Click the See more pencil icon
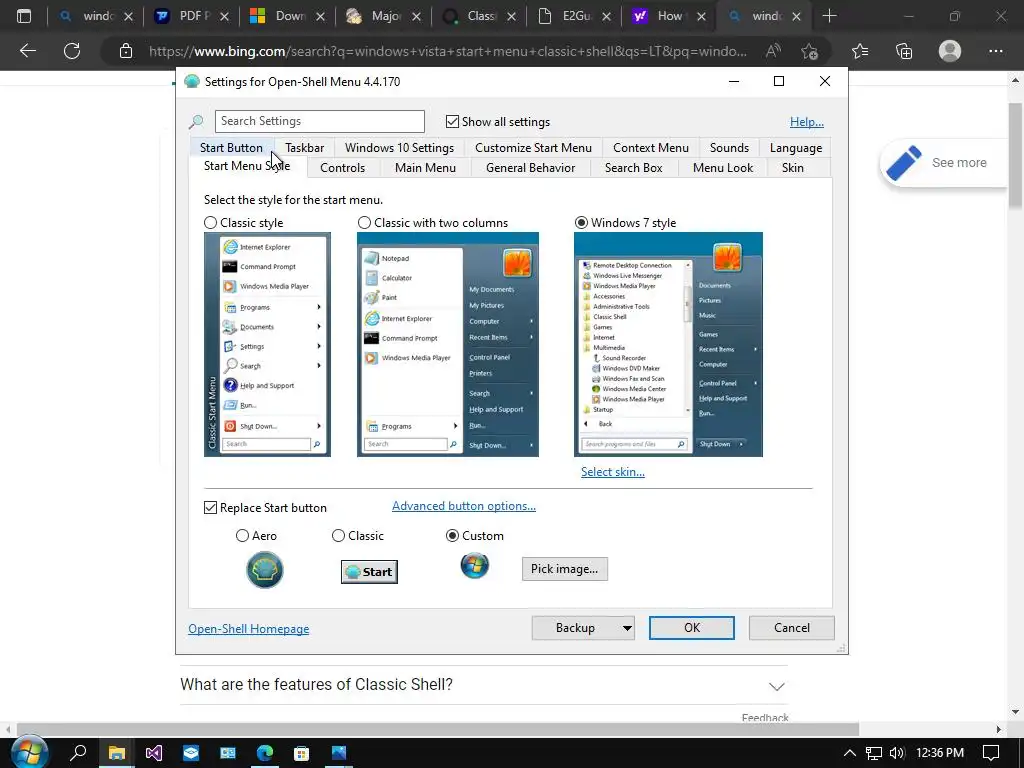 (904, 163)
